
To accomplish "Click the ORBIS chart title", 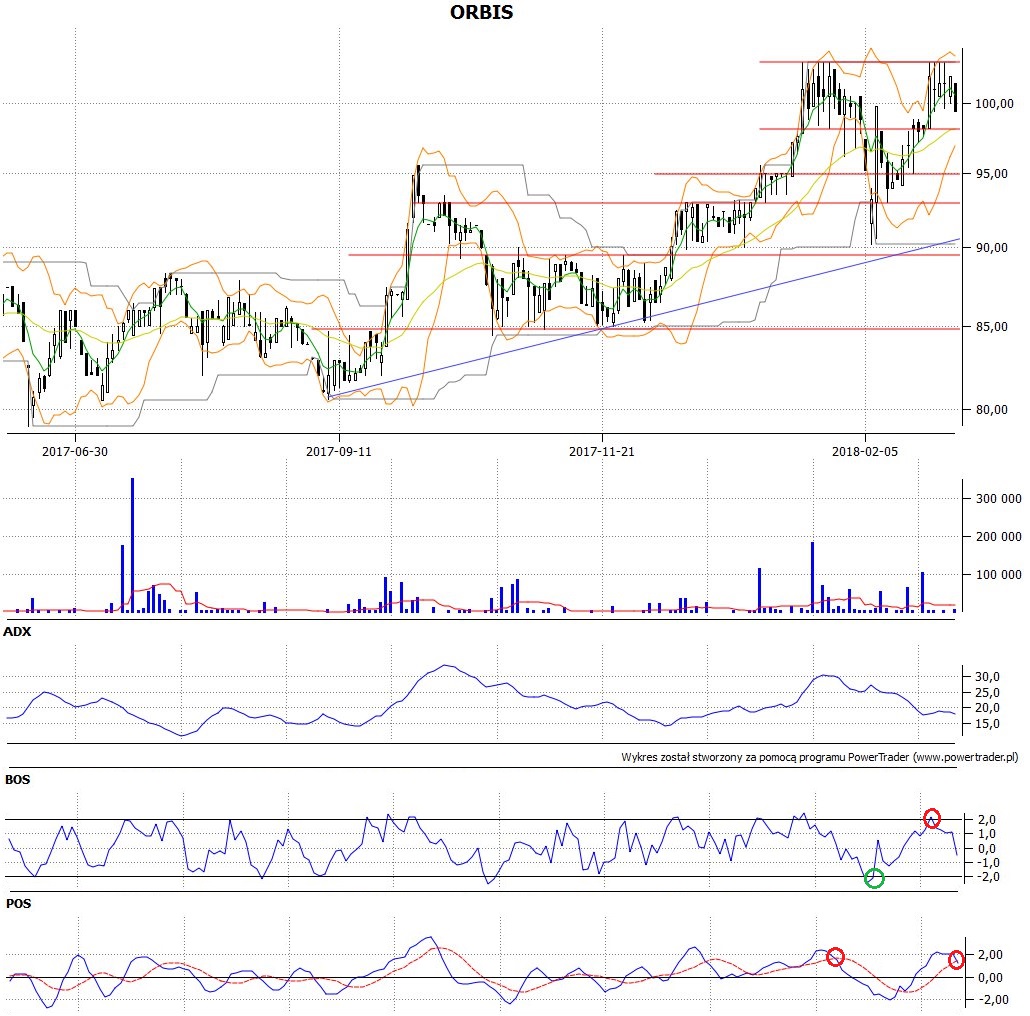I will [x=481, y=12].
